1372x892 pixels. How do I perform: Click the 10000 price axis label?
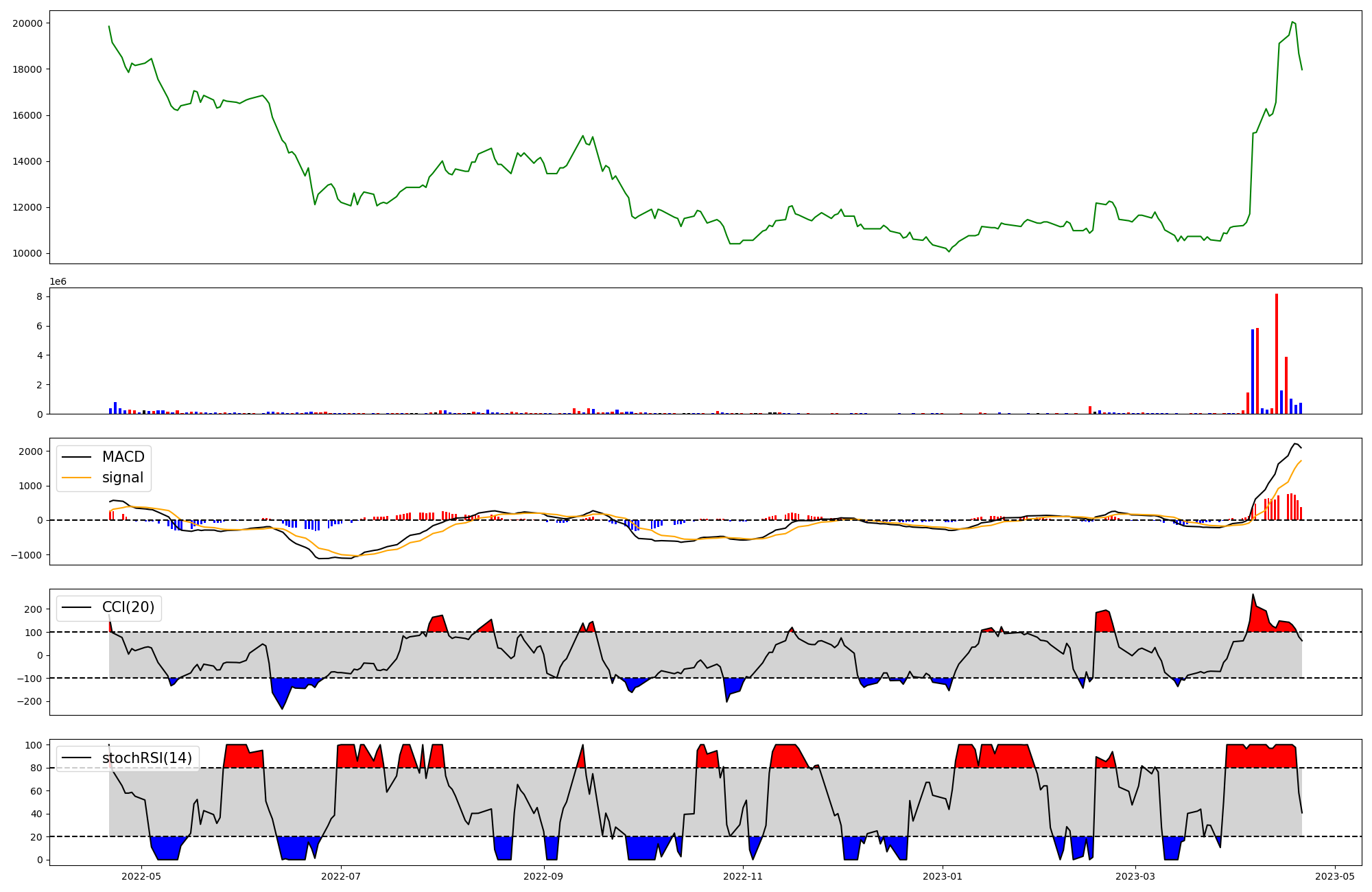pyautogui.click(x=27, y=254)
